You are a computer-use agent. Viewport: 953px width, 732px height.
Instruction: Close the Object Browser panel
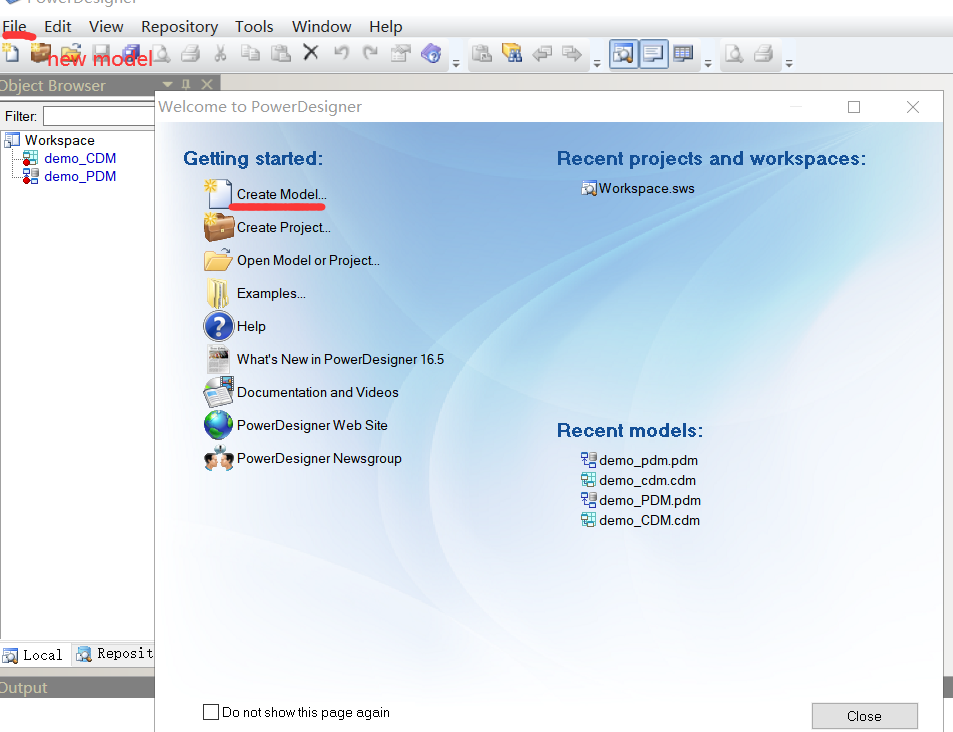pyautogui.click(x=207, y=85)
